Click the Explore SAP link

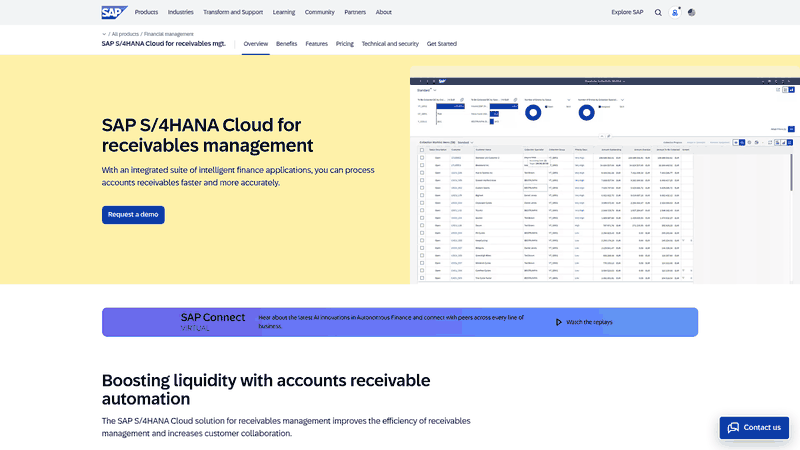pos(627,12)
